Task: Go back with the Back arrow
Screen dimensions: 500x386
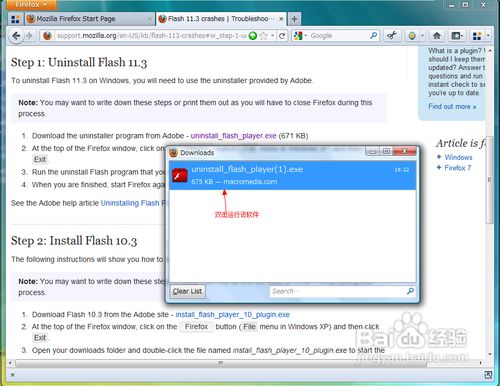Action: (16, 36)
